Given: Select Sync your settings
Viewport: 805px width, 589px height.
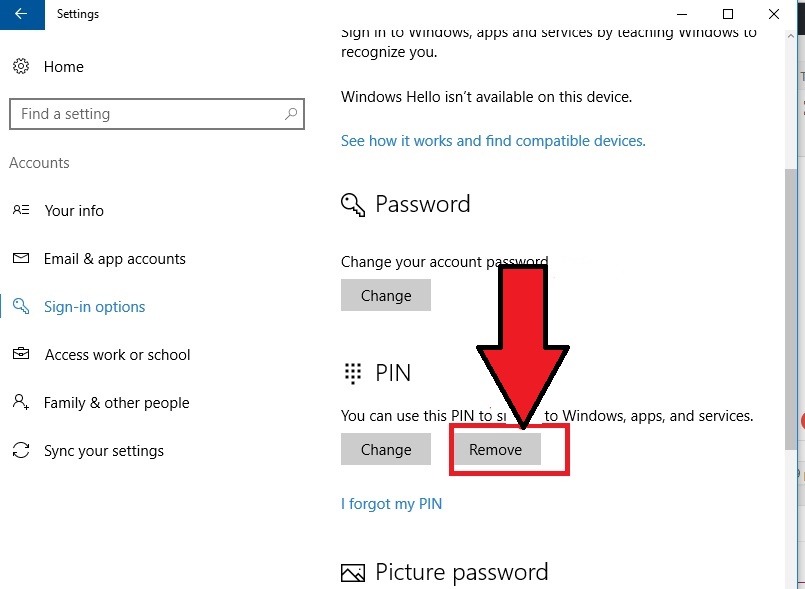Looking at the screenshot, I should coord(104,451).
